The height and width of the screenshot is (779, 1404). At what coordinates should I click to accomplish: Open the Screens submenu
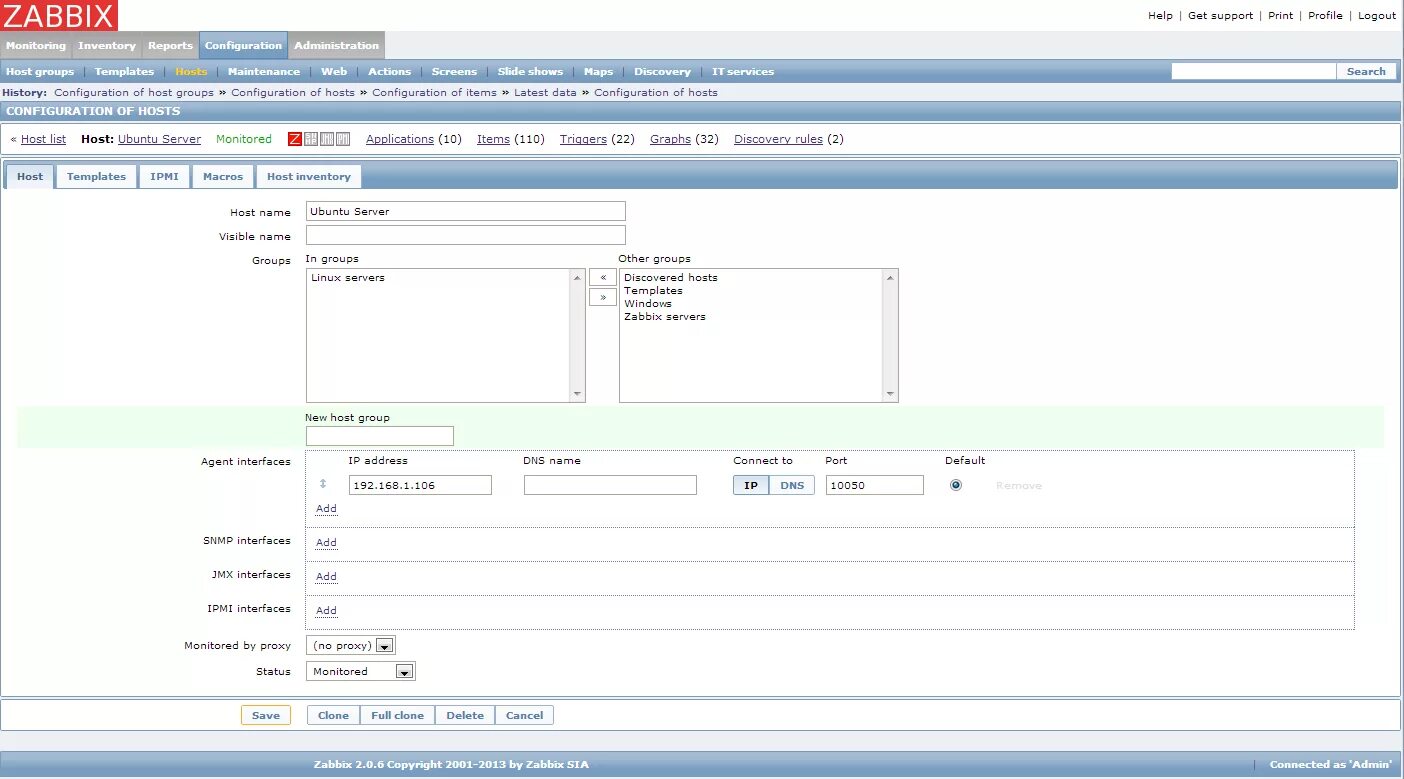(x=454, y=72)
